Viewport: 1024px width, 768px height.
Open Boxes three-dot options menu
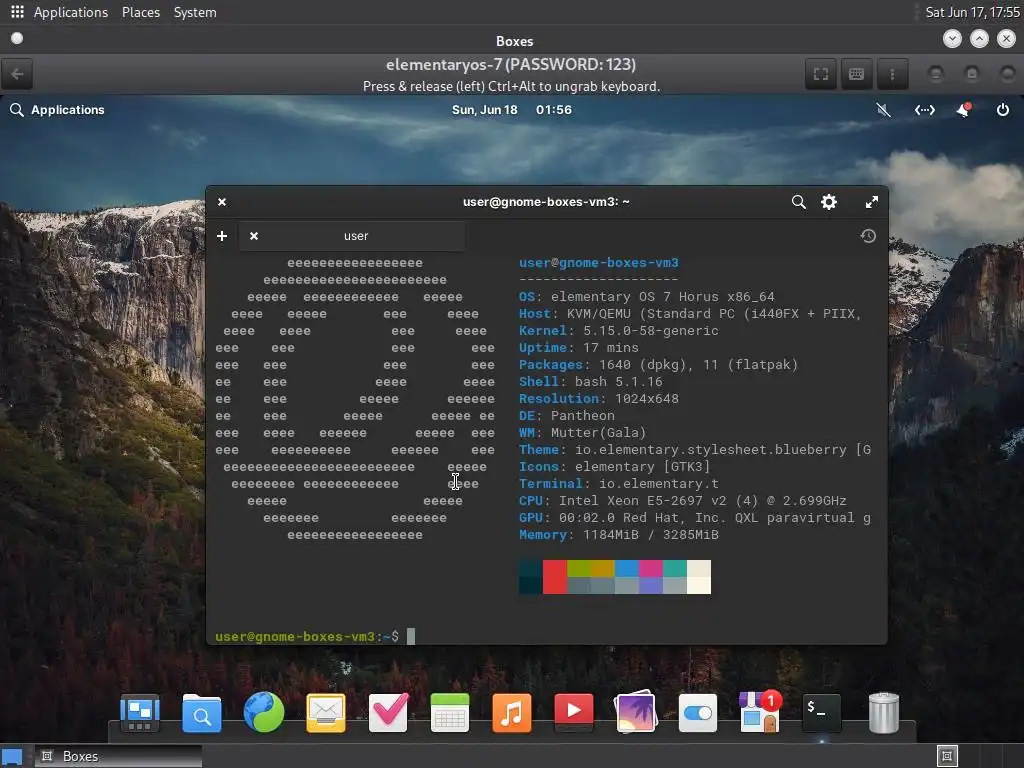[892, 74]
